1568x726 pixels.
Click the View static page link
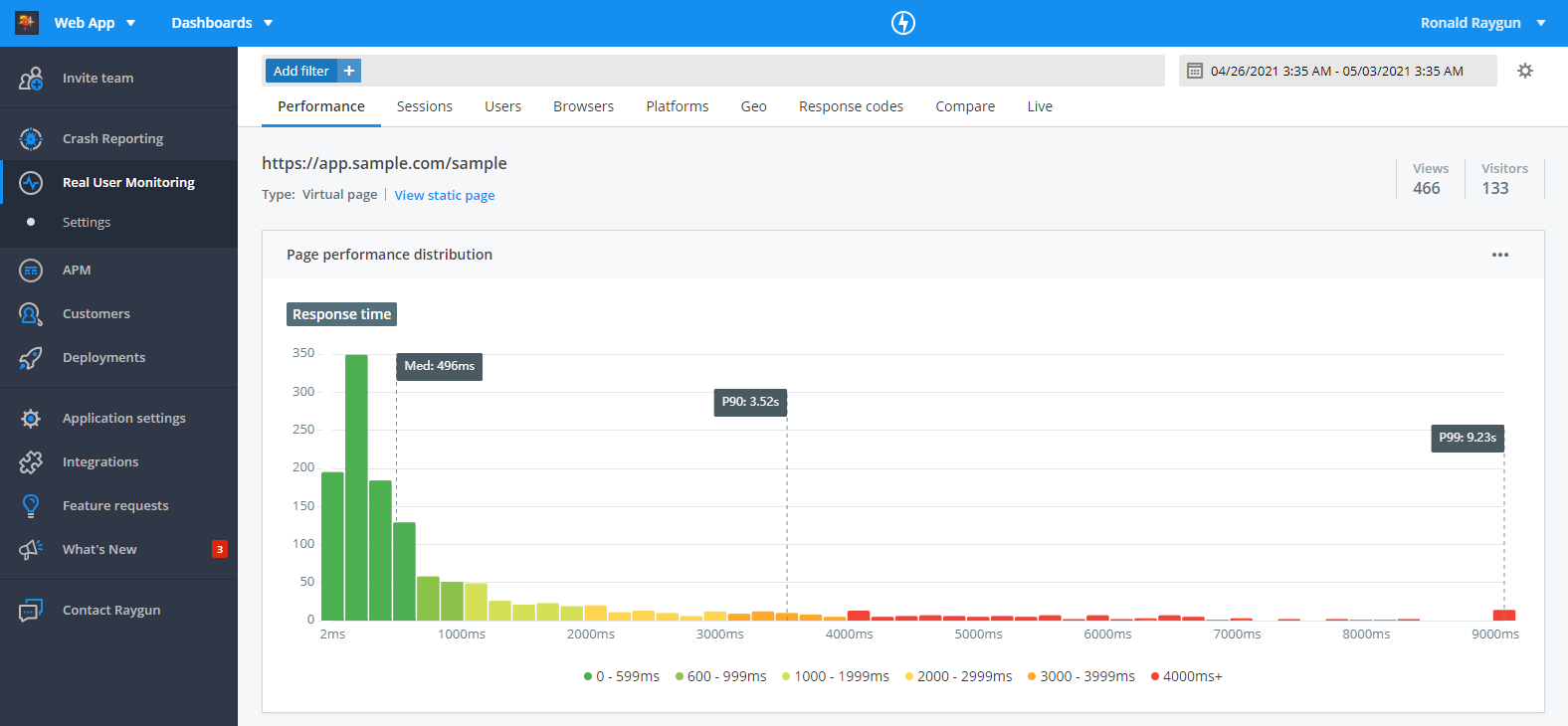pyautogui.click(x=445, y=195)
